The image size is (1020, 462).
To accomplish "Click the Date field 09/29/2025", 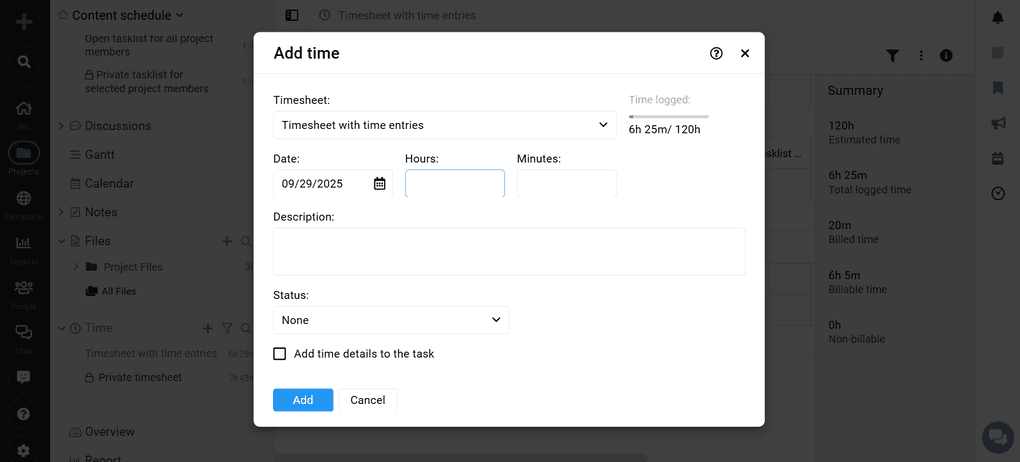I will (x=332, y=183).
